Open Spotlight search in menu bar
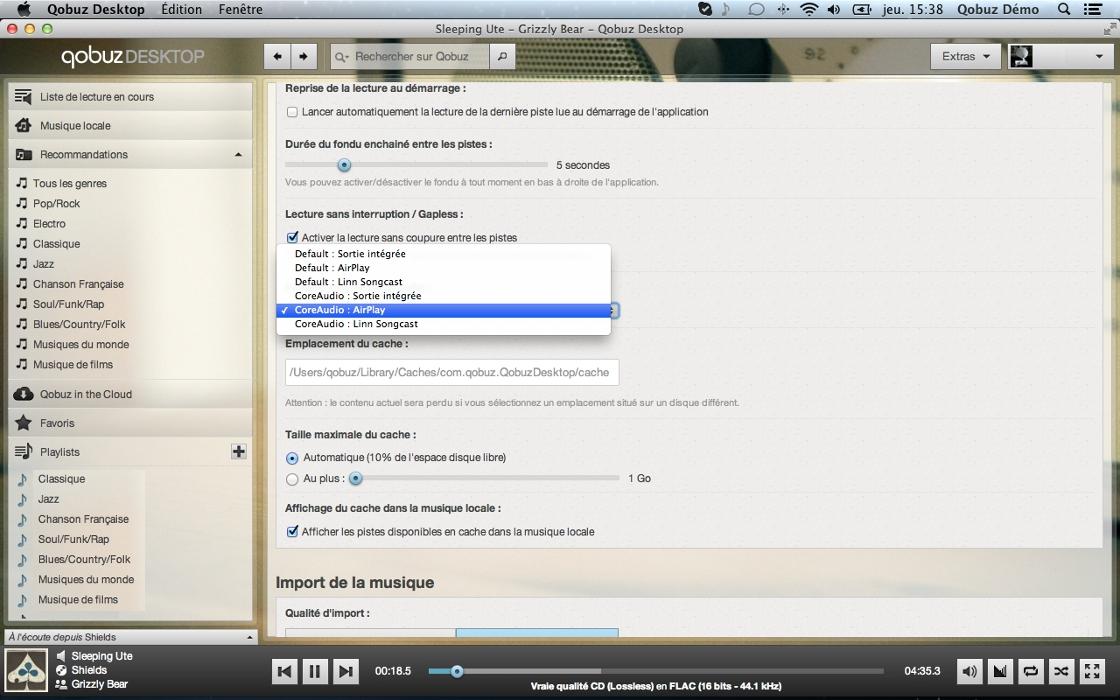This screenshot has height=700, width=1120. point(1064,9)
